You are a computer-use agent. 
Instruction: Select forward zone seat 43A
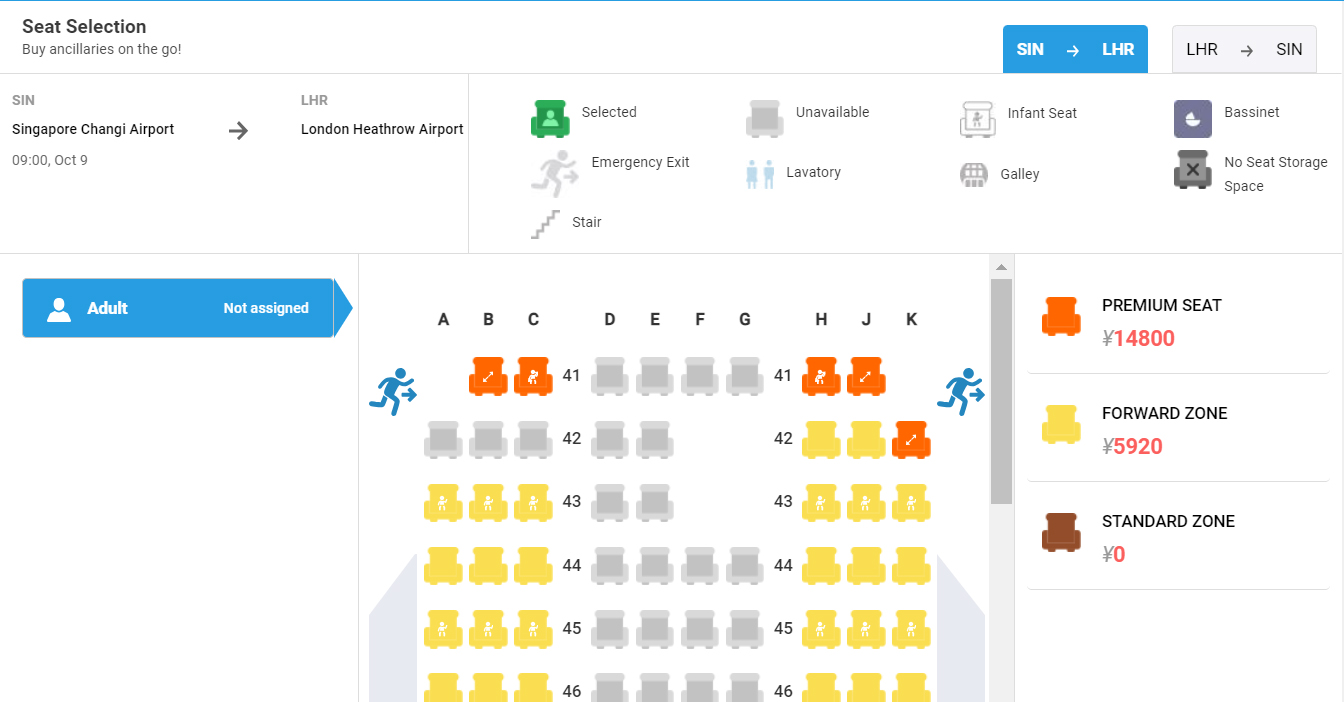click(443, 503)
